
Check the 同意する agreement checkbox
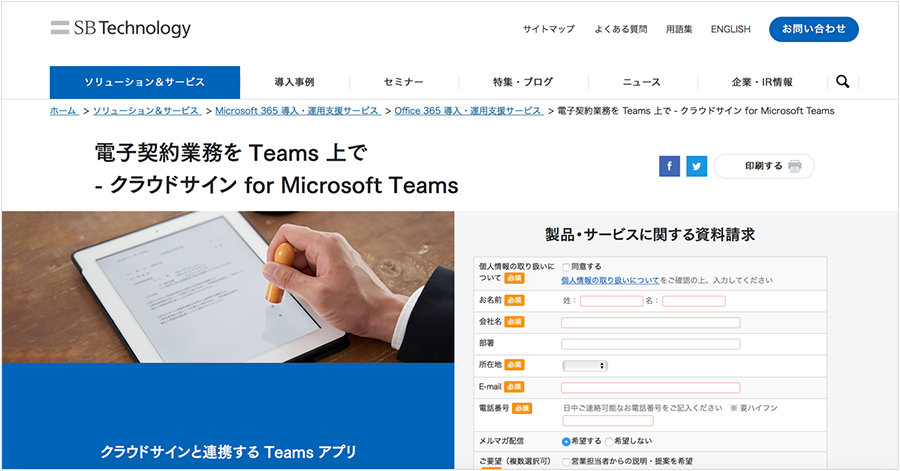[566, 267]
